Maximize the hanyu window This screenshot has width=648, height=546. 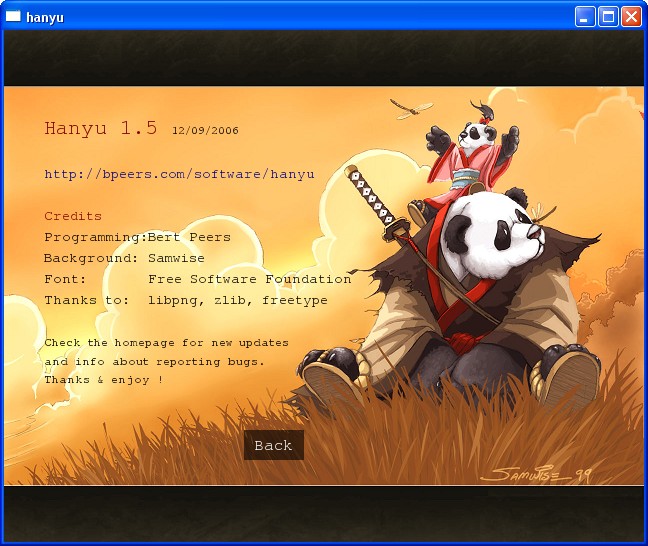coord(608,17)
